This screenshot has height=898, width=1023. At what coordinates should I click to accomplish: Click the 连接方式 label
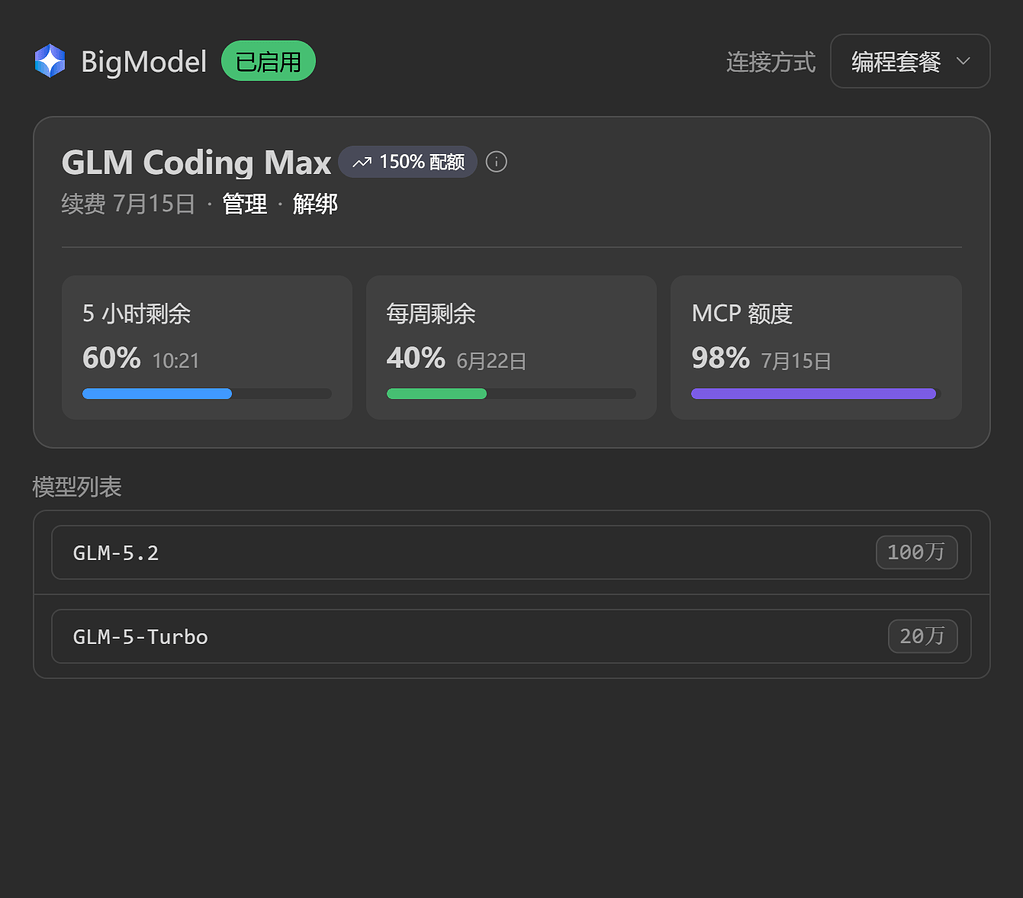pyautogui.click(x=771, y=62)
